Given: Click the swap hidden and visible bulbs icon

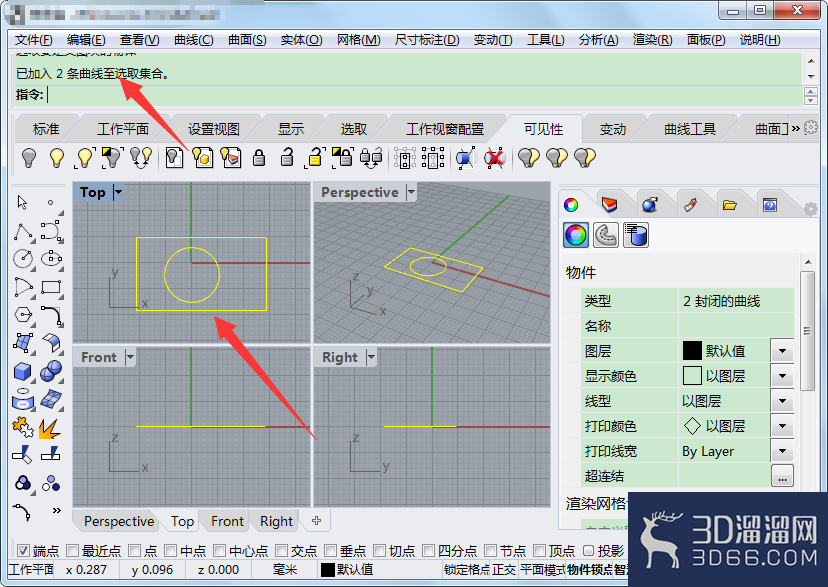Looking at the screenshot, I should coord(141,158).
